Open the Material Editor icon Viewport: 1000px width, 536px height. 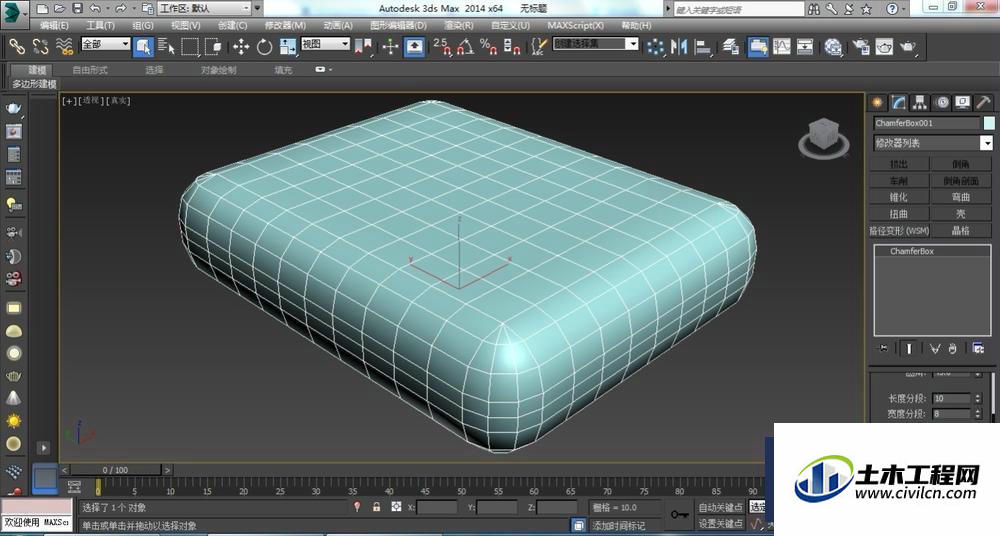(833, 47)
